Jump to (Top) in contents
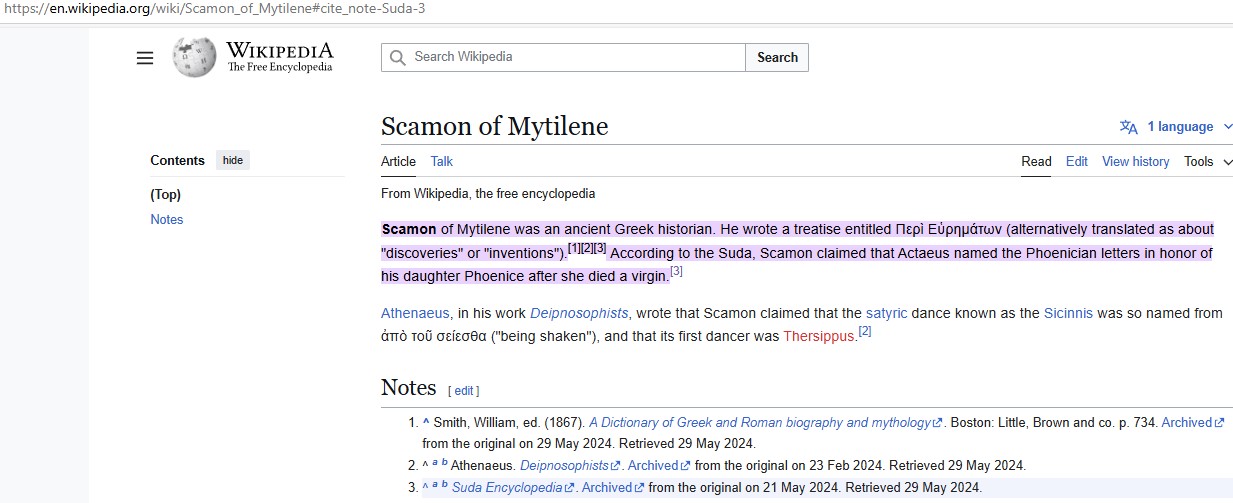Screen dimensions: 1233x503 166,194
